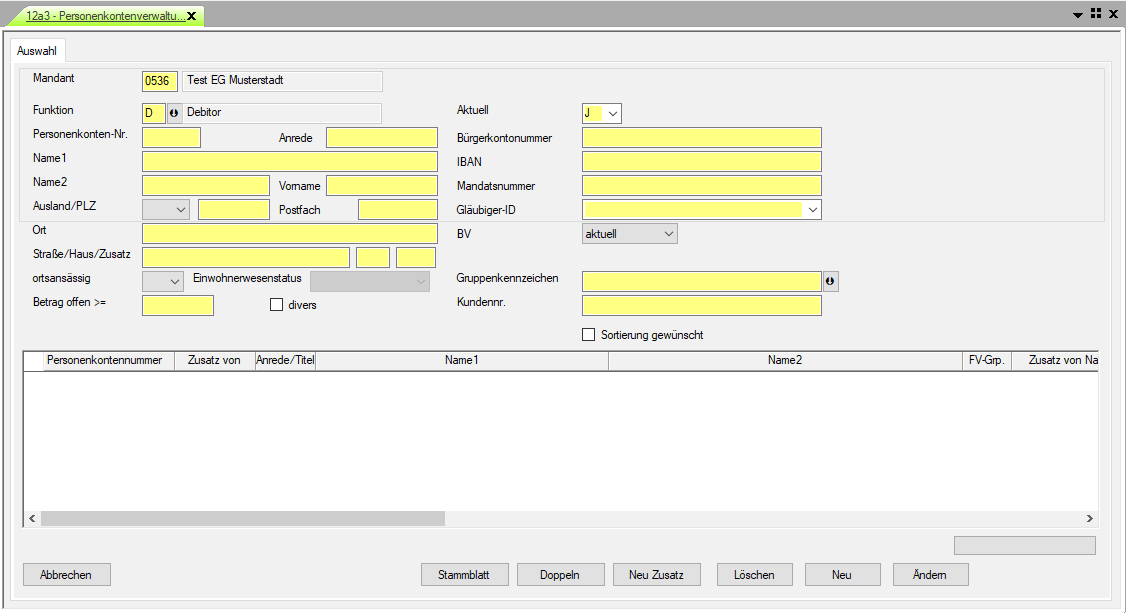The width and height of the screenshot is (1126, 613).
Task: Tick the Sortierung gewünscht checkbox
Action: click(589, 335)
